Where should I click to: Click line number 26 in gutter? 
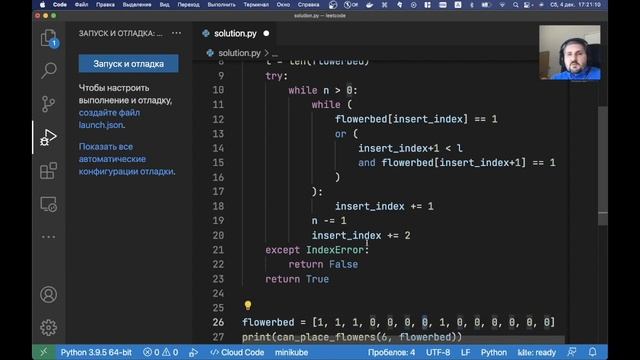(218, 322)
